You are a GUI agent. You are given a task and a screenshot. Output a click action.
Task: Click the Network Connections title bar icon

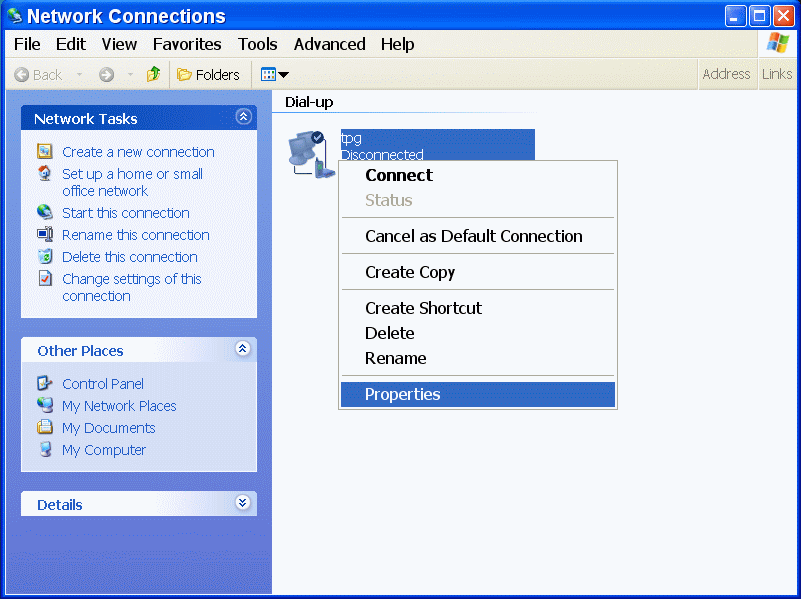15,16
